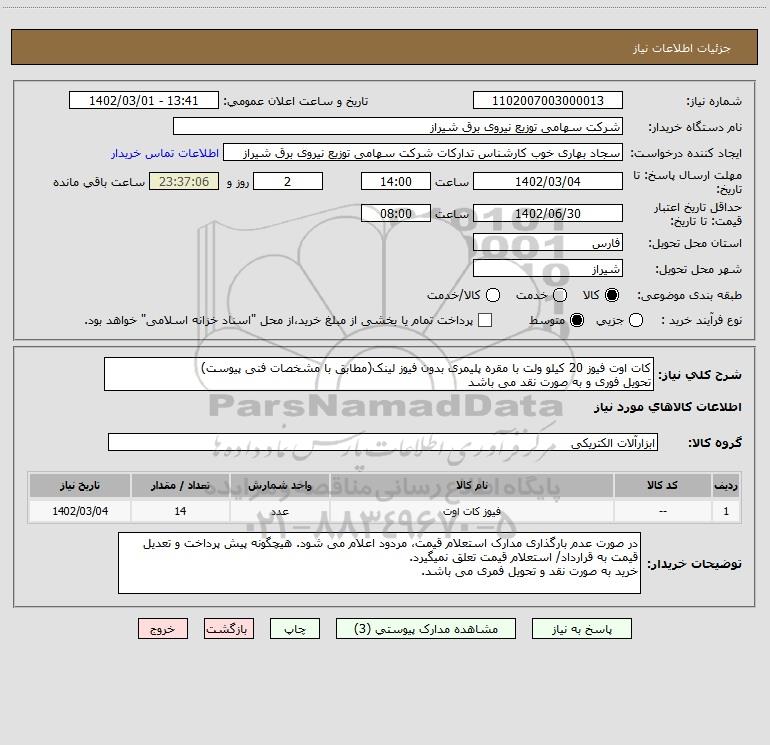Image resolution: width=770 pixels, height=745 pixels.
Task: Select the خدمت radio button
Action: point(560,295)
